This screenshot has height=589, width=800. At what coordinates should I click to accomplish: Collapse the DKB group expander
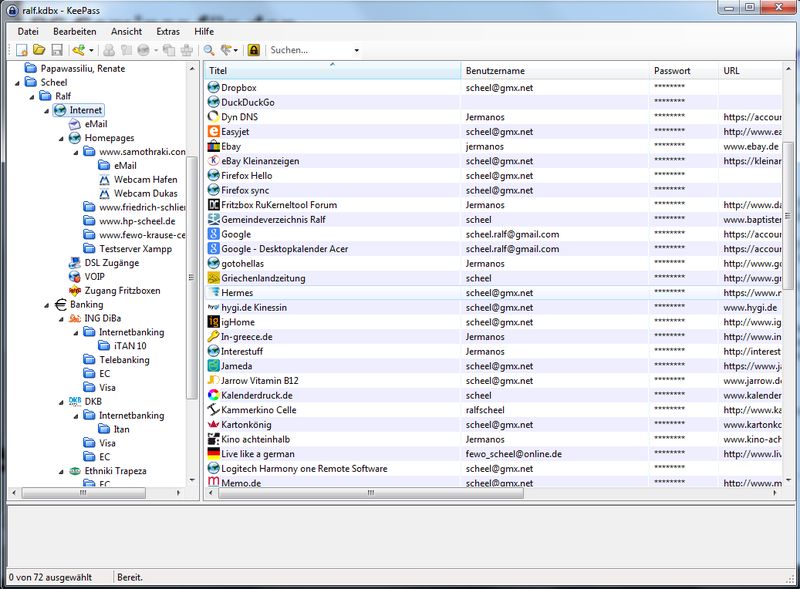coord(61,403)
